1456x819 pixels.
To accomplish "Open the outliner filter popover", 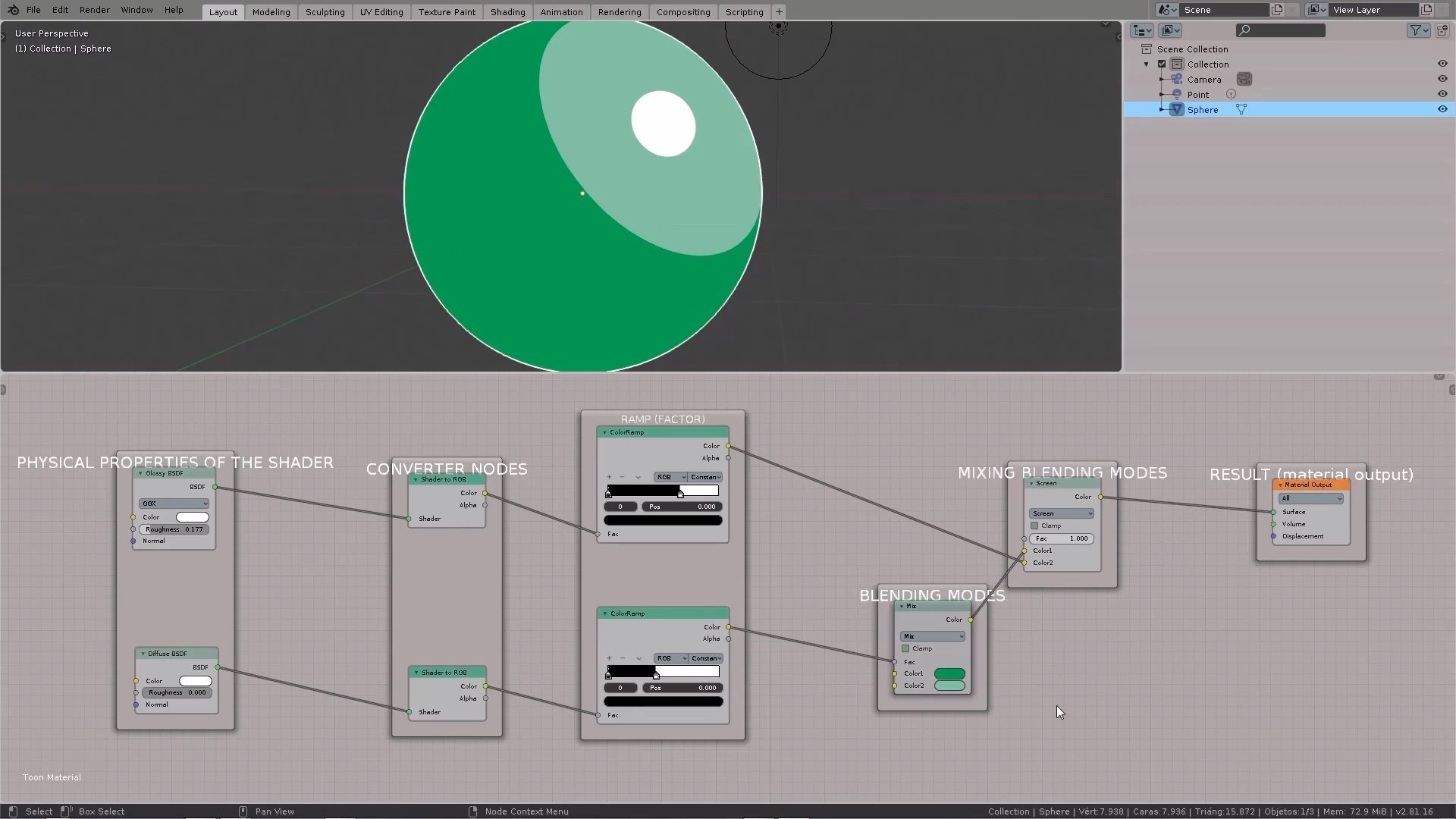I will (x=1418, y=30).
